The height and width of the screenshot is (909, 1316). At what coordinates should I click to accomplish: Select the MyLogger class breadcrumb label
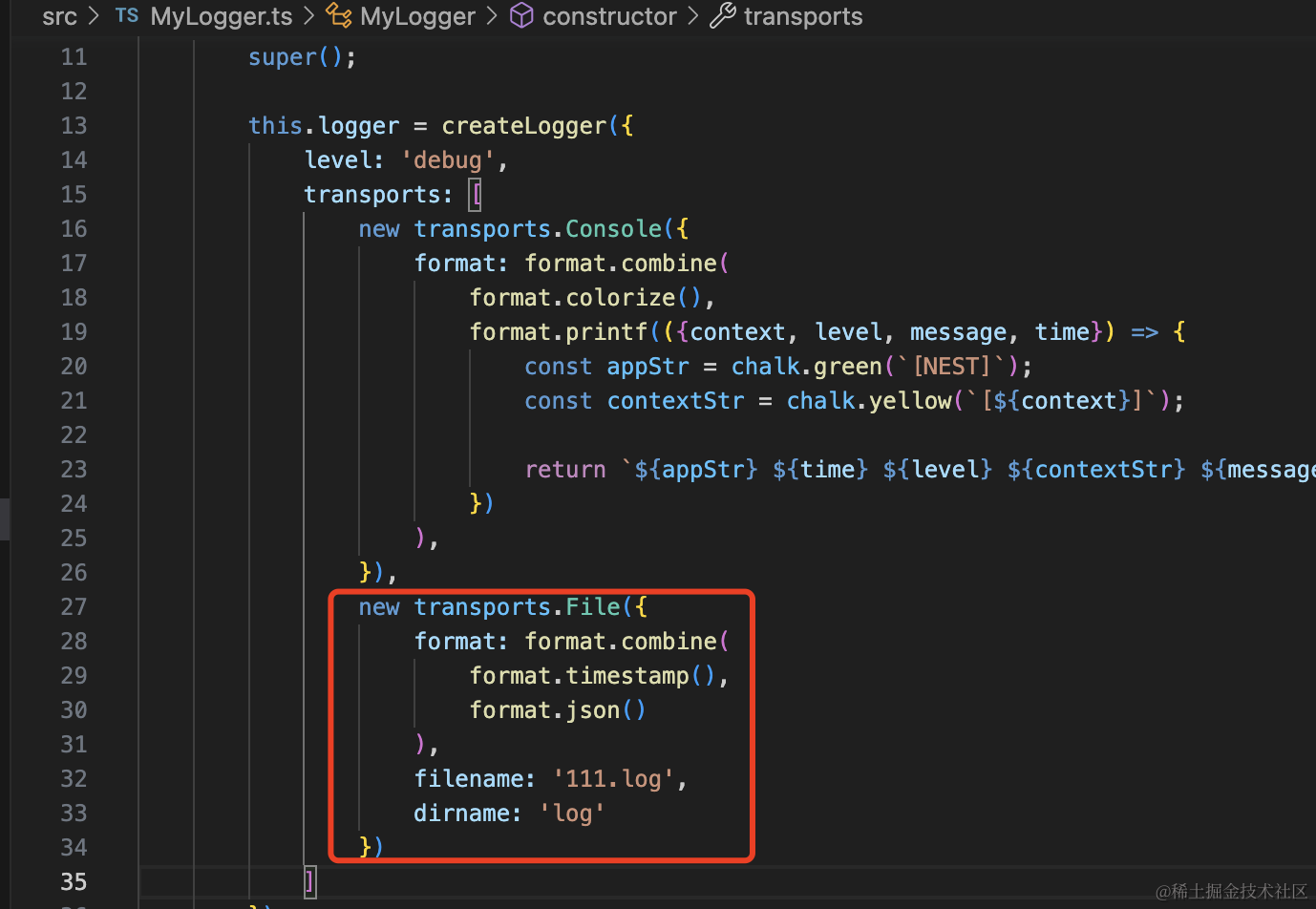(x=417, y=16)
